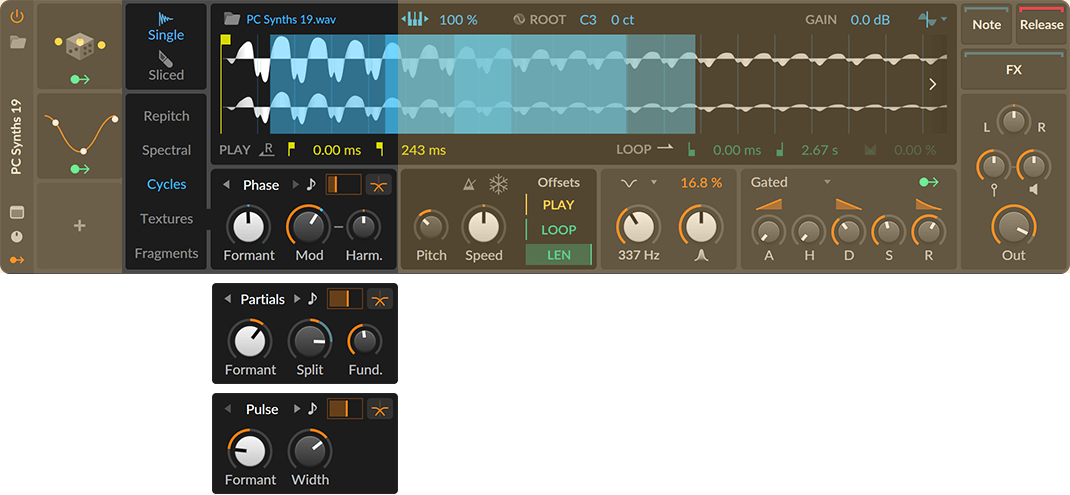
Task: Click the 0 ct fine-tune value
Action: 622,20
